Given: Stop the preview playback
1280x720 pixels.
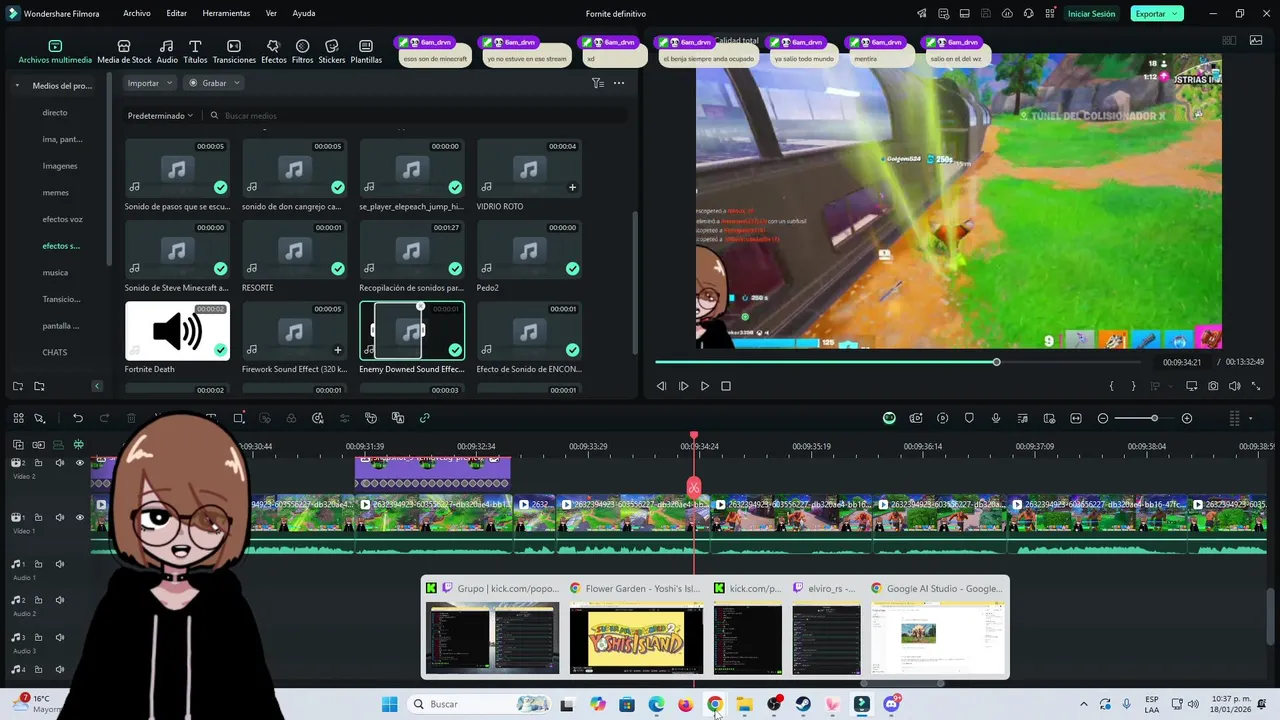Looking at the screenshot, I should point(726,386).
